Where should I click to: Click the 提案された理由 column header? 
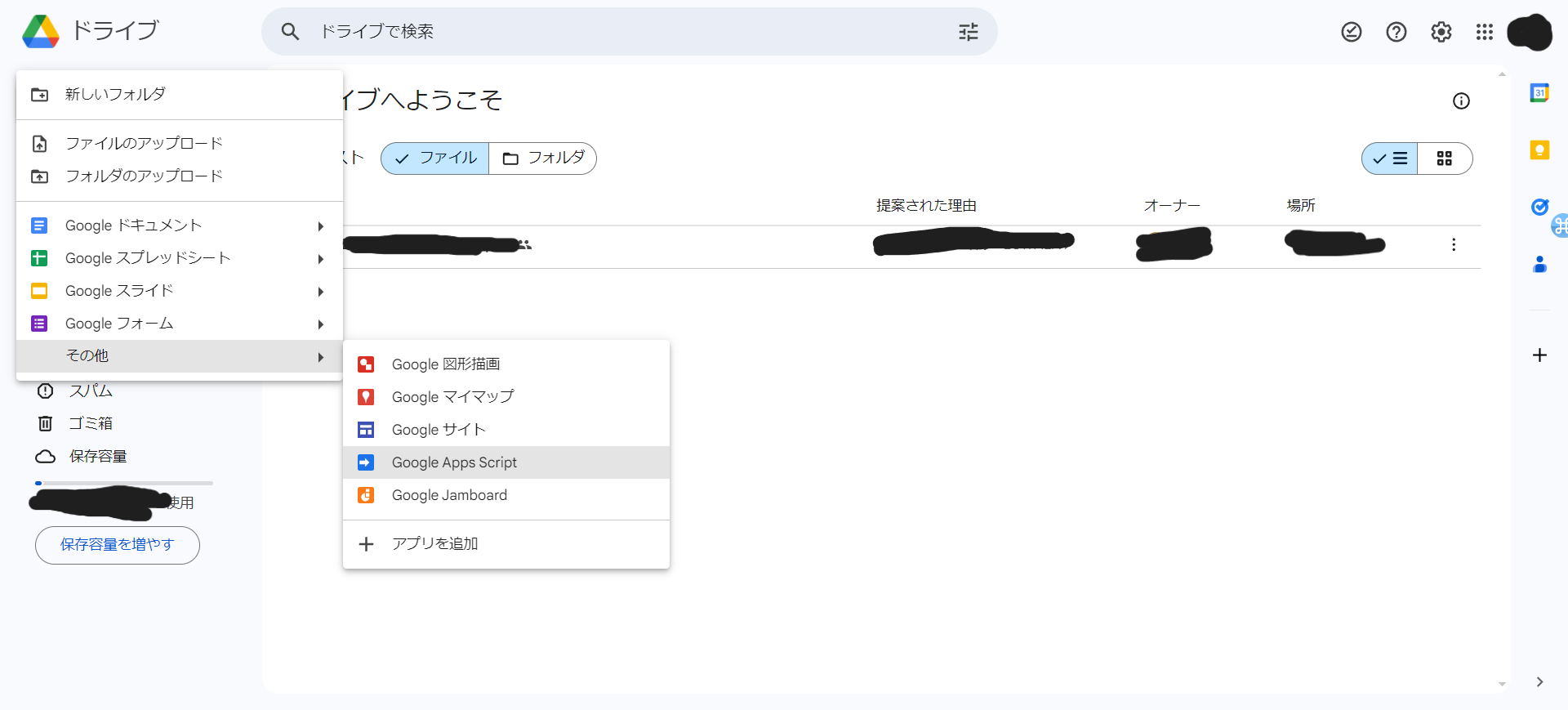[x=926, y=206]
